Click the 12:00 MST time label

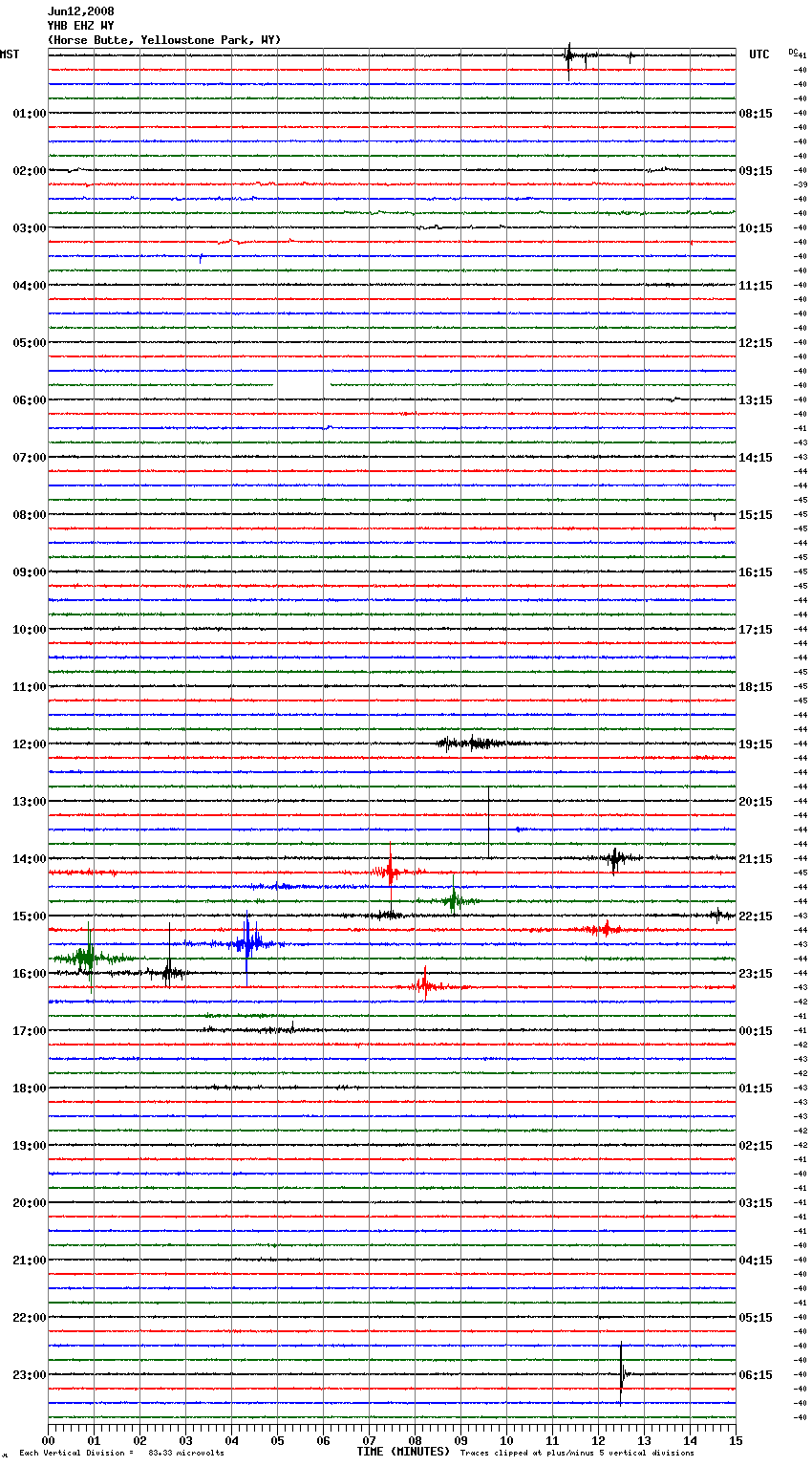29,744
